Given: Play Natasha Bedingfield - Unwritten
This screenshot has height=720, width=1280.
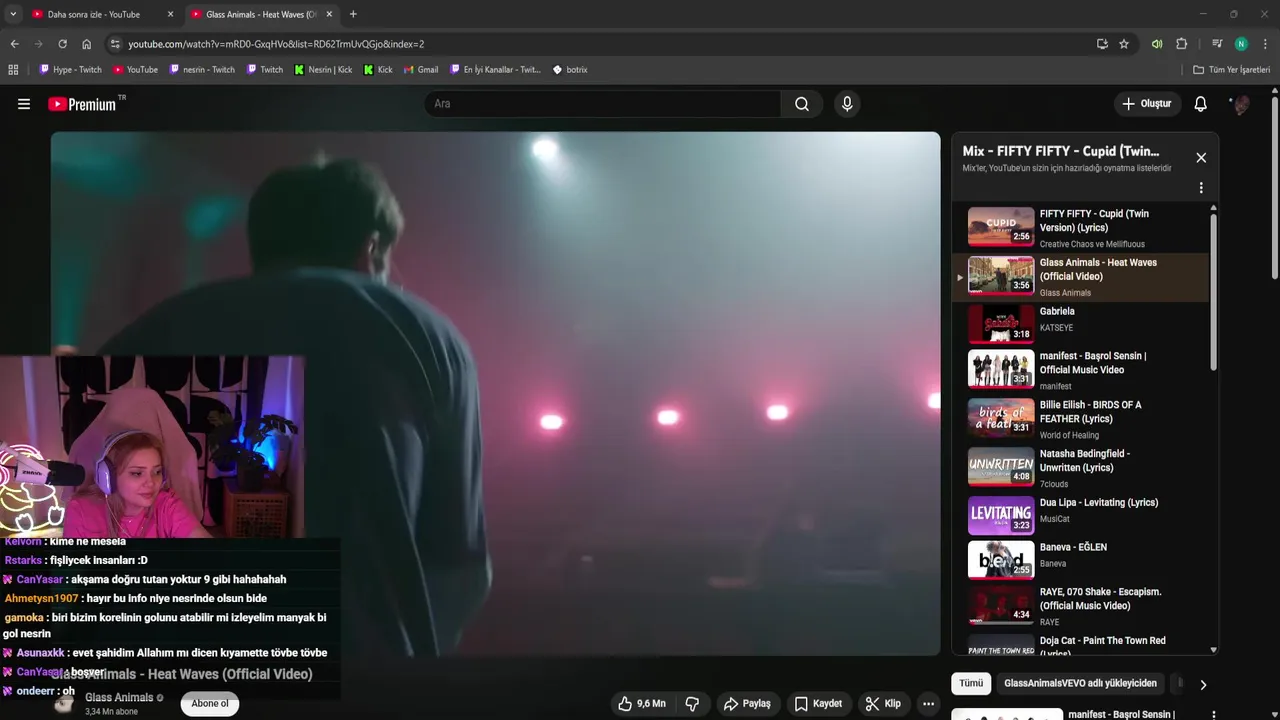Looking at the screenshot, I should [1080, 468].
